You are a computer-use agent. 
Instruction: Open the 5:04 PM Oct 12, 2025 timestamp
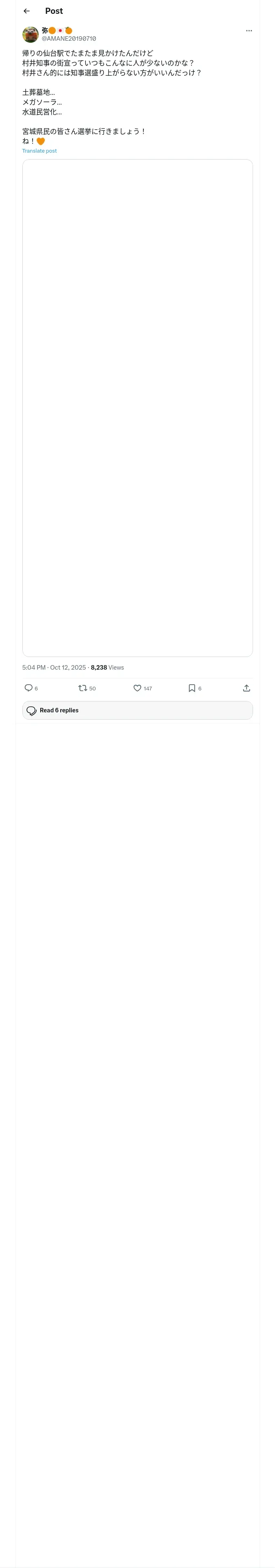coord(54,667)
